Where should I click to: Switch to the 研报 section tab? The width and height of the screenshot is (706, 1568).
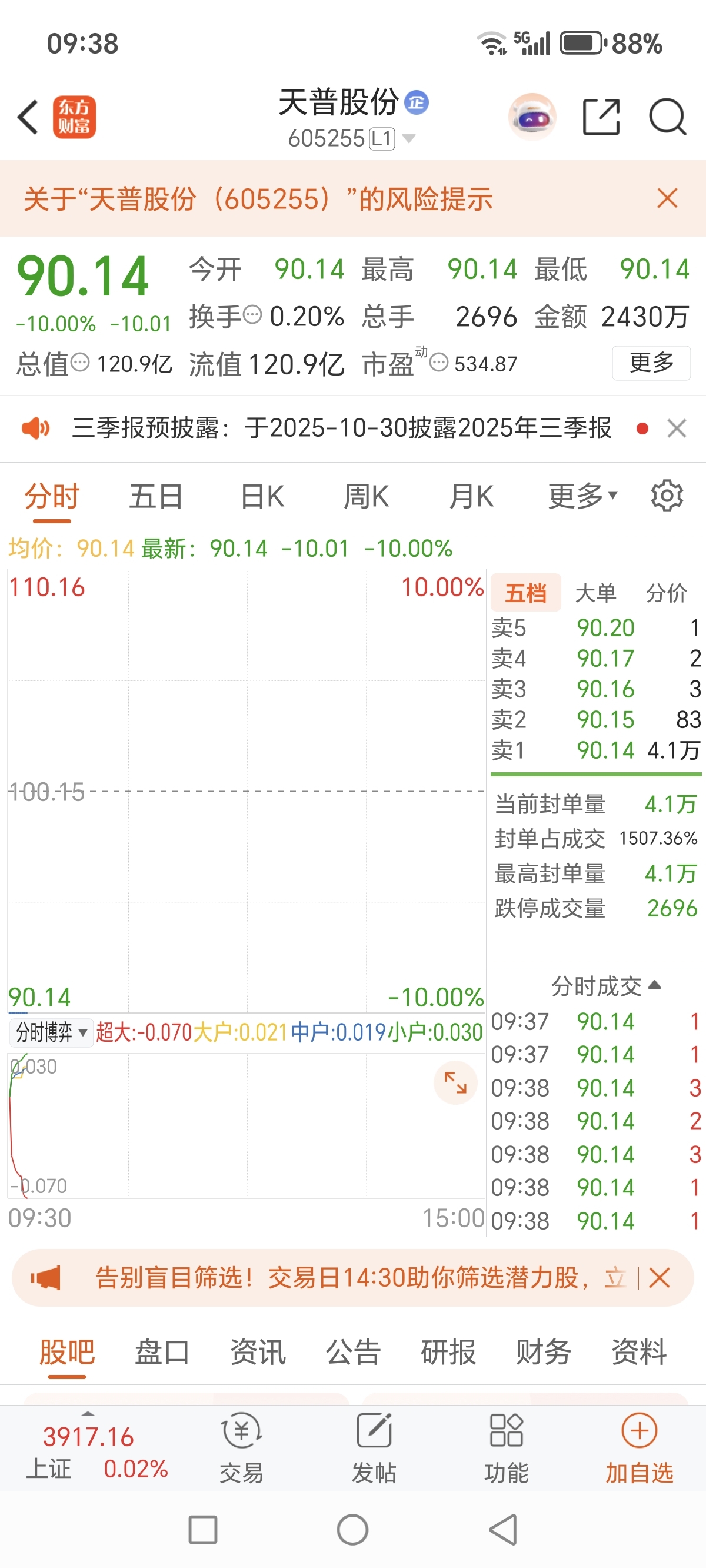tap(448, 1352)
